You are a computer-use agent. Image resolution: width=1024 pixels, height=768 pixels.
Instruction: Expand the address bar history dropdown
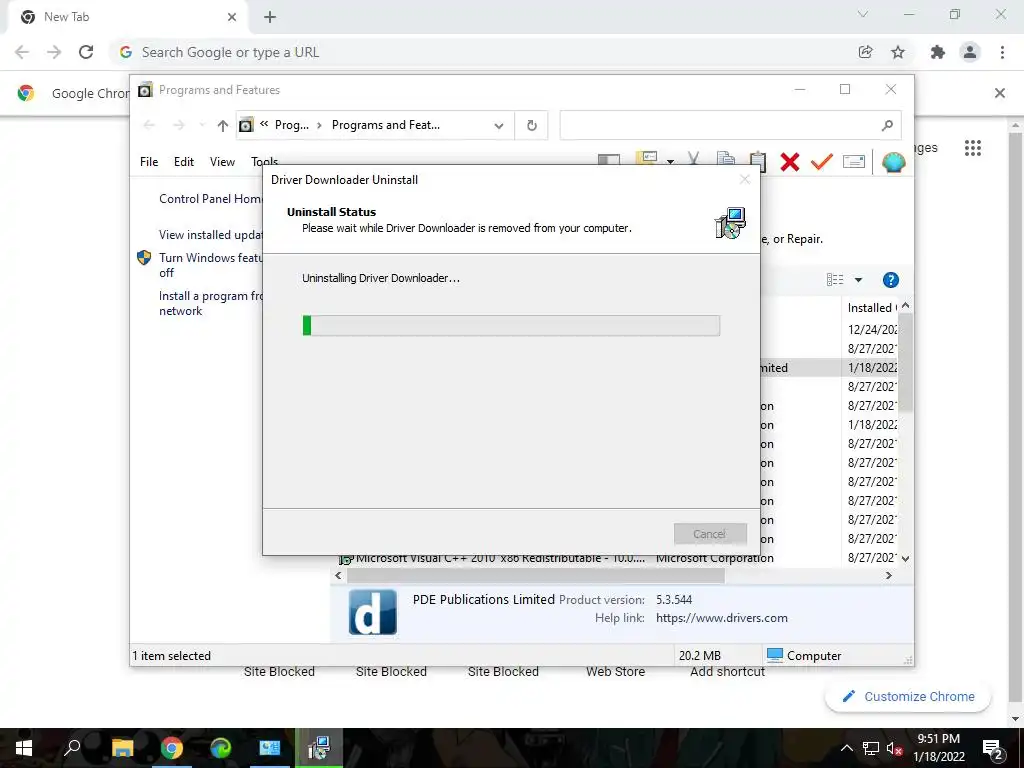(499, 125)
